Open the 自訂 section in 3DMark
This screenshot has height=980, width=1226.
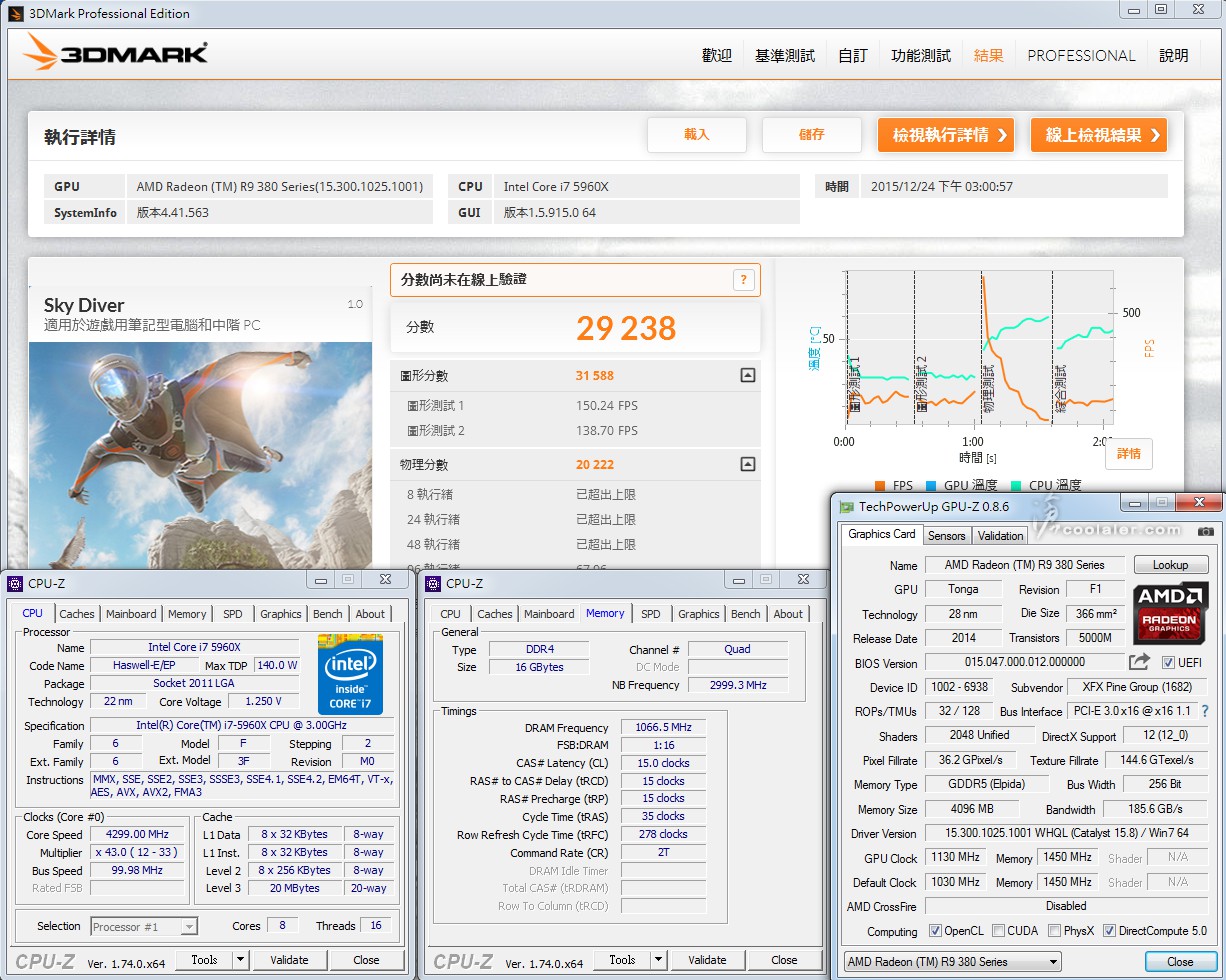(x=853, y=56)
